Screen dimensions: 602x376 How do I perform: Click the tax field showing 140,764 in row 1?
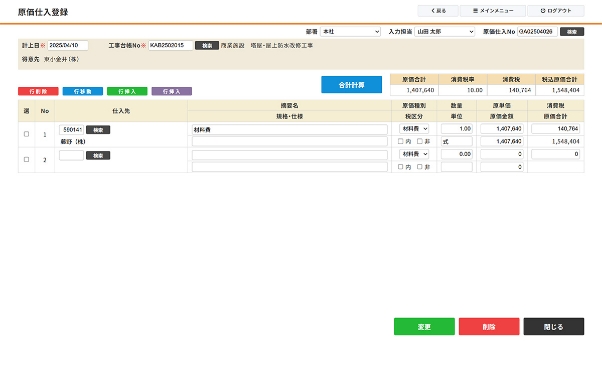(x=556, y=129)
